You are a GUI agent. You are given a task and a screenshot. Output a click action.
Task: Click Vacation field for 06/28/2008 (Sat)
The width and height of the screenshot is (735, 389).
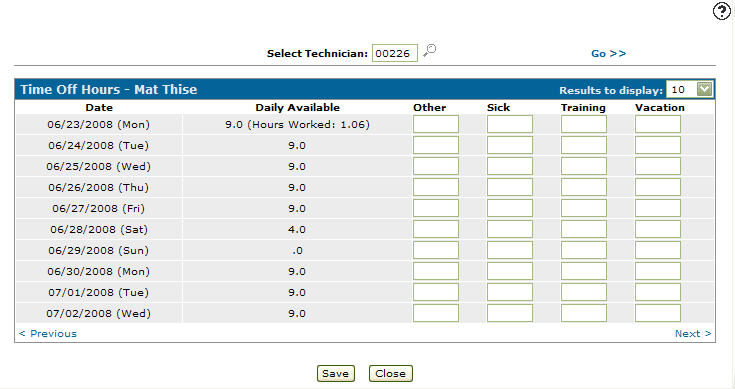(x=658, y=230)
